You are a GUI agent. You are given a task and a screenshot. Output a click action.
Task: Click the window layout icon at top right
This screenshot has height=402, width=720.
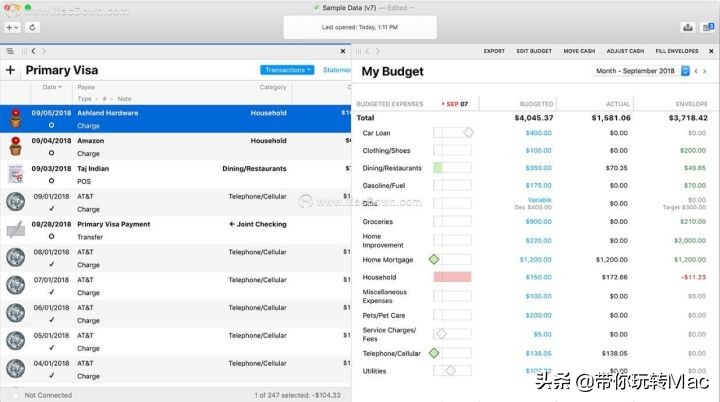(x=708, y=28)
